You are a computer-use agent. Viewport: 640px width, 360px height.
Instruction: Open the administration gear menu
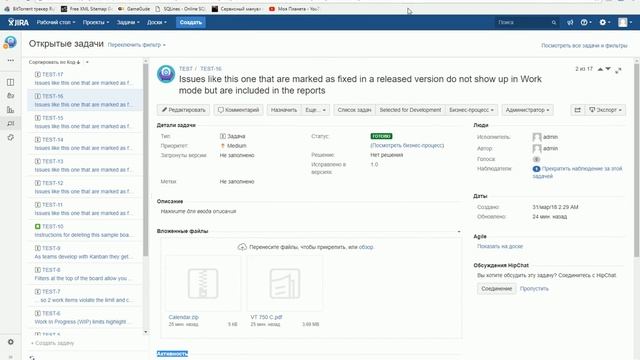click(604, 22)
